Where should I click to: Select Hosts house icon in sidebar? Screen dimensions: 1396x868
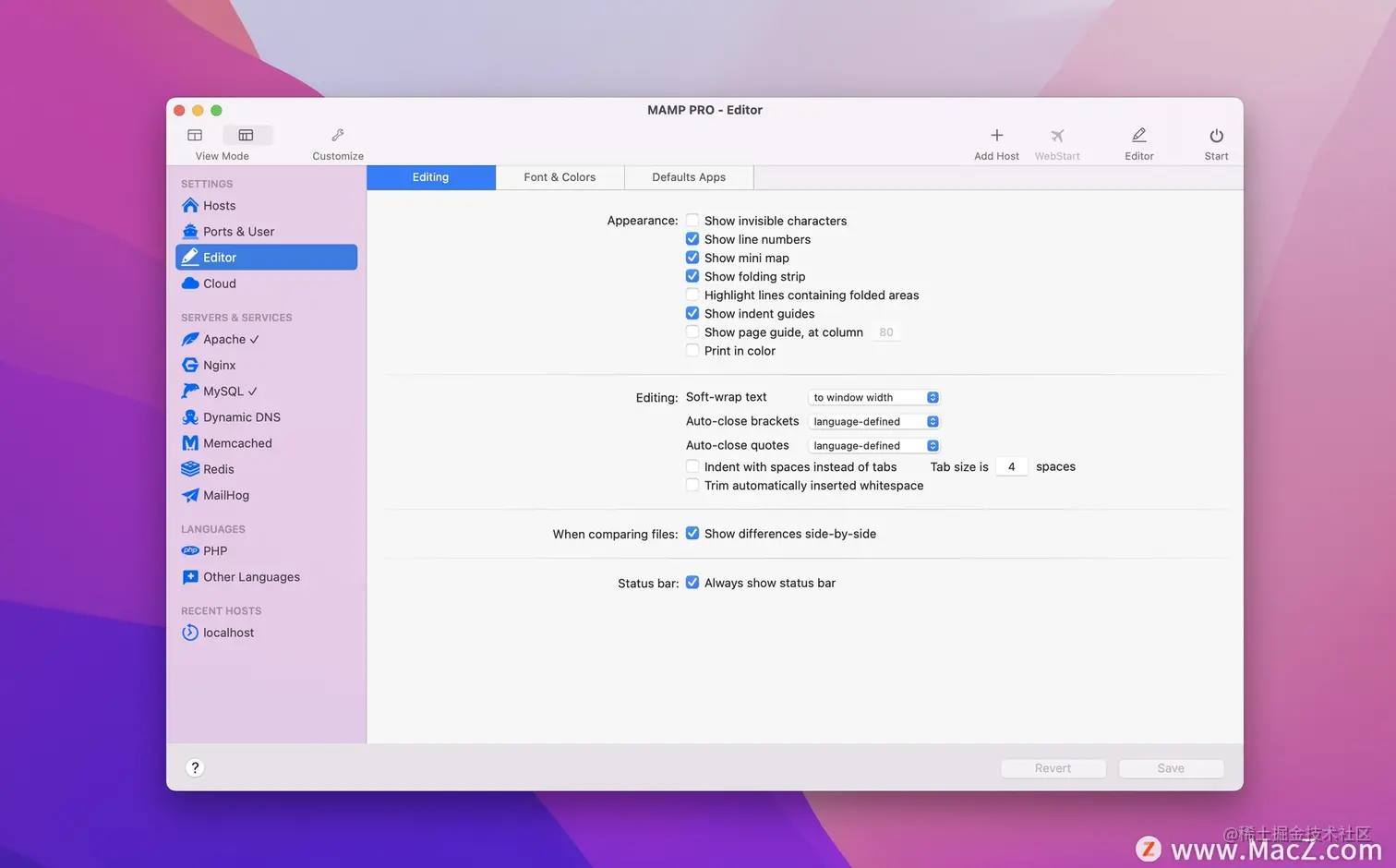[x=190, y=205]
